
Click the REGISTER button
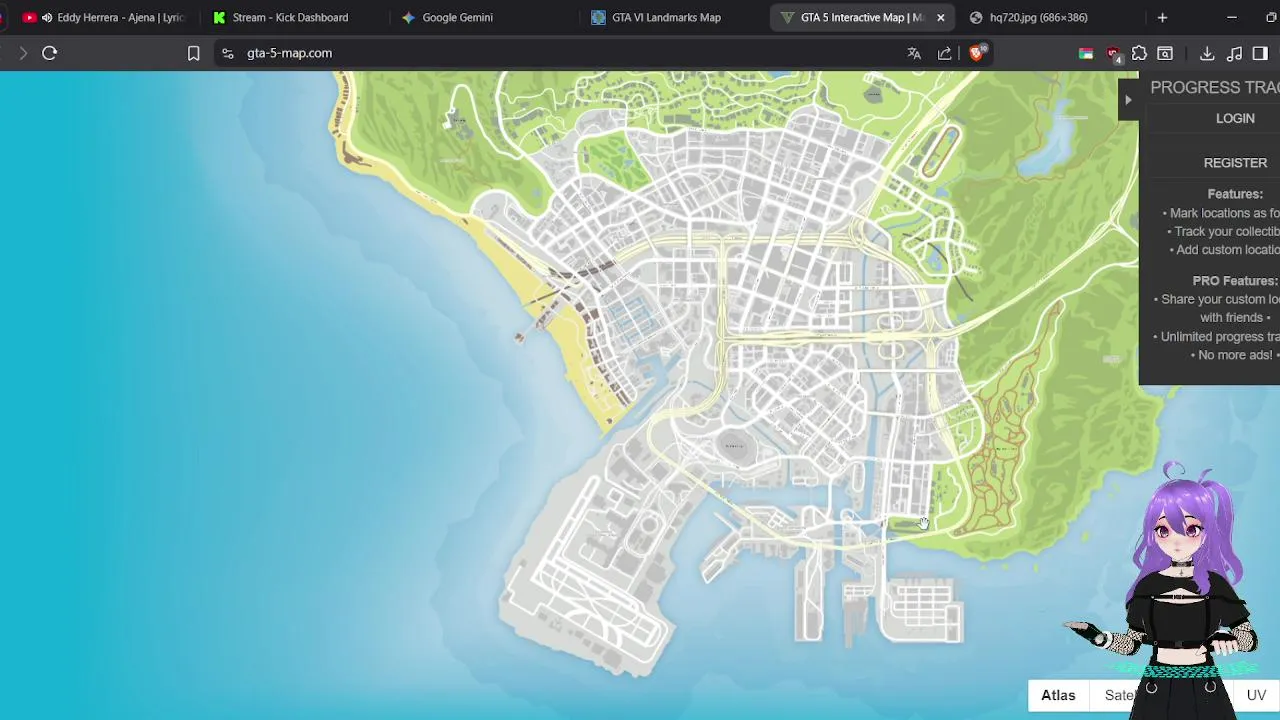(x=1235, y=163)
